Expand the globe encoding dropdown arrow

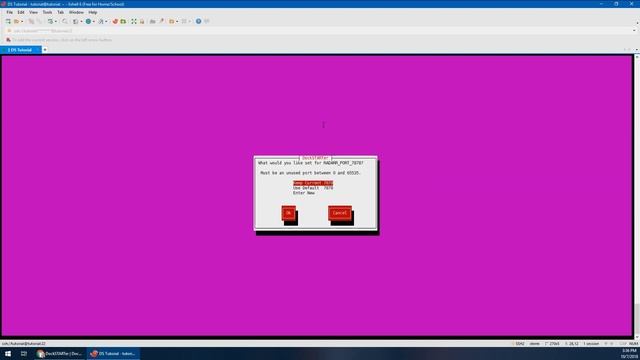[94, 22]
